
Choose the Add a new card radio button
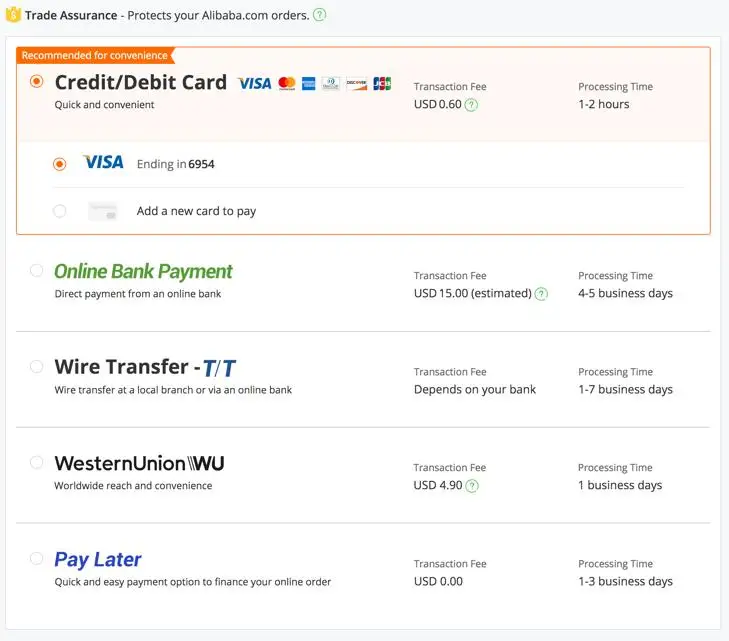coord(60,211)
